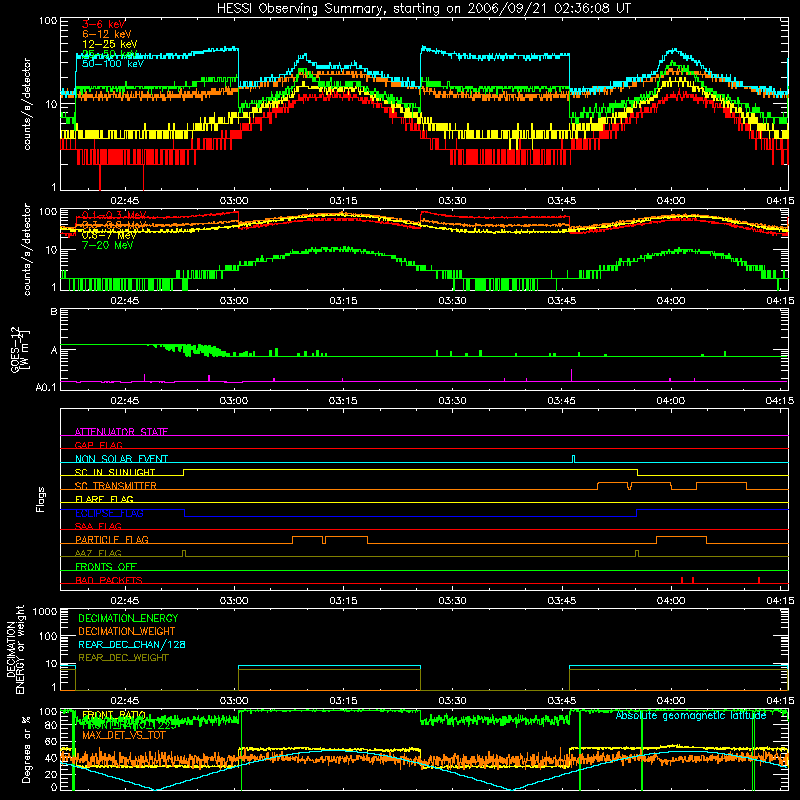Select the GAP_FLAG label
Image resolution: width=800 pixels, height=800 pixels.
[x=98, y=445]
